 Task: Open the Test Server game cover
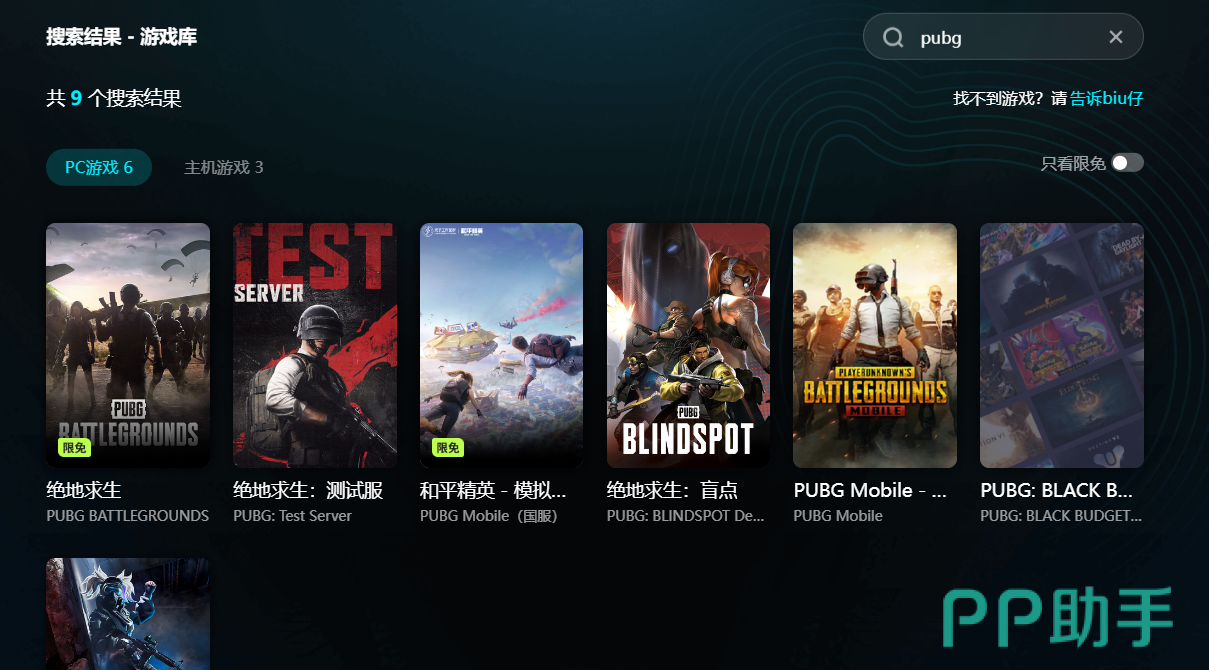(315, 345)
